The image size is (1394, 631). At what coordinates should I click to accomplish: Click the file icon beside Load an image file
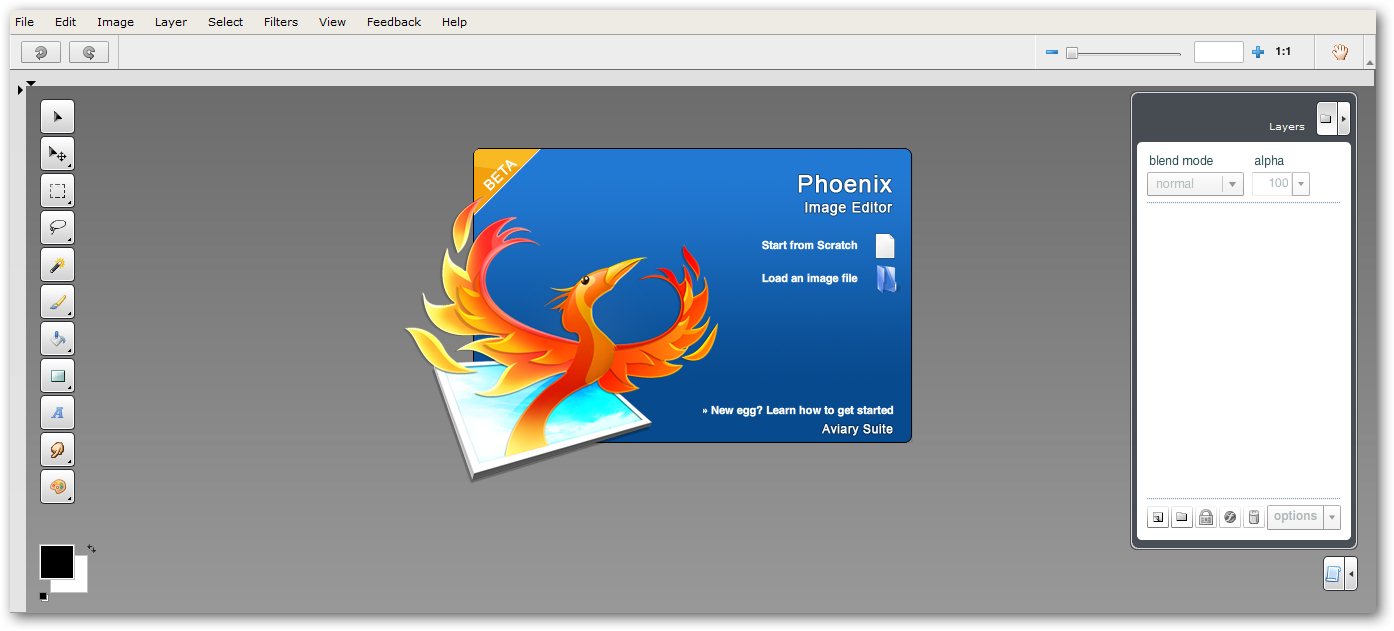886,279
